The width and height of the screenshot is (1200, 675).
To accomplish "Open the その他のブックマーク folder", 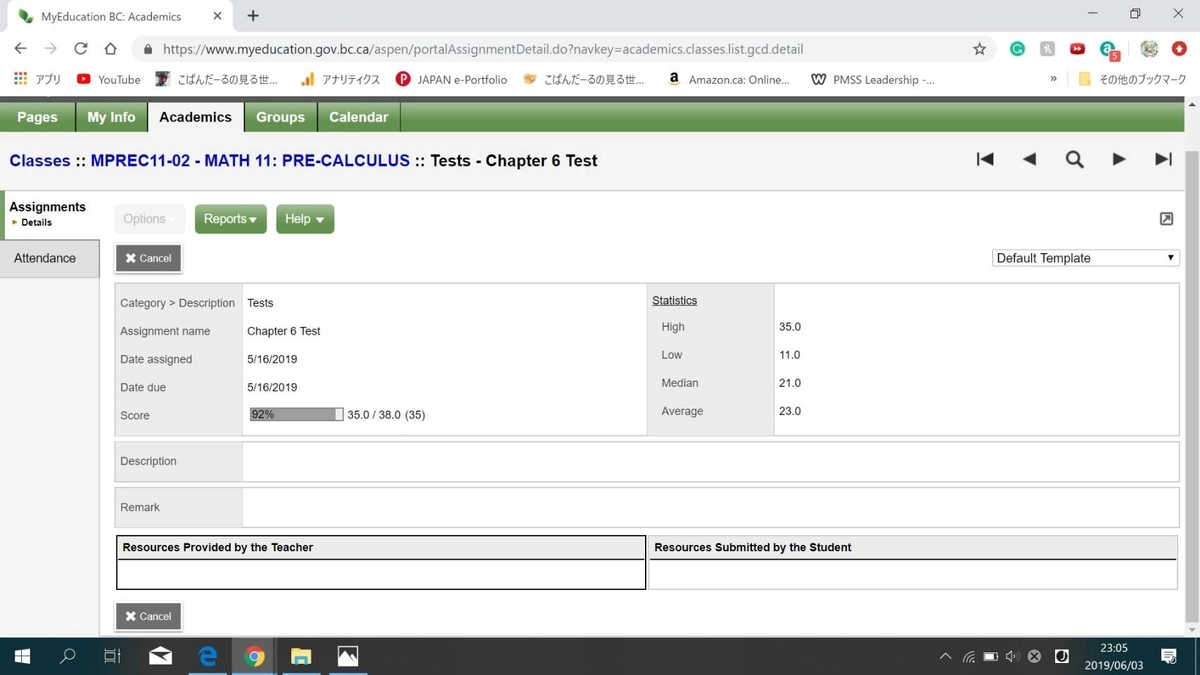I will 1131,79.
